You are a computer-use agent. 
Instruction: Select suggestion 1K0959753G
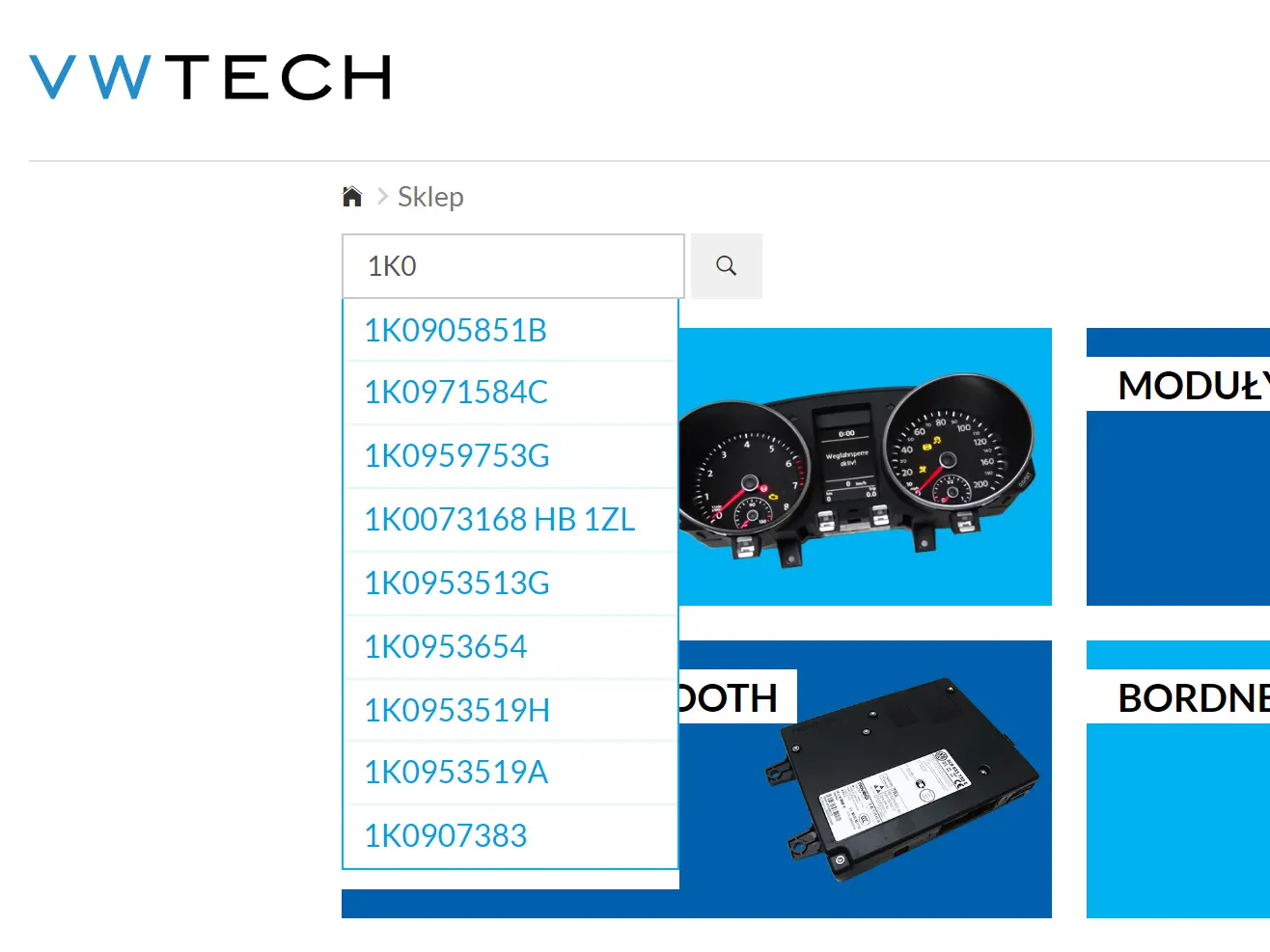pyautogui.click(x=456, y=456)
